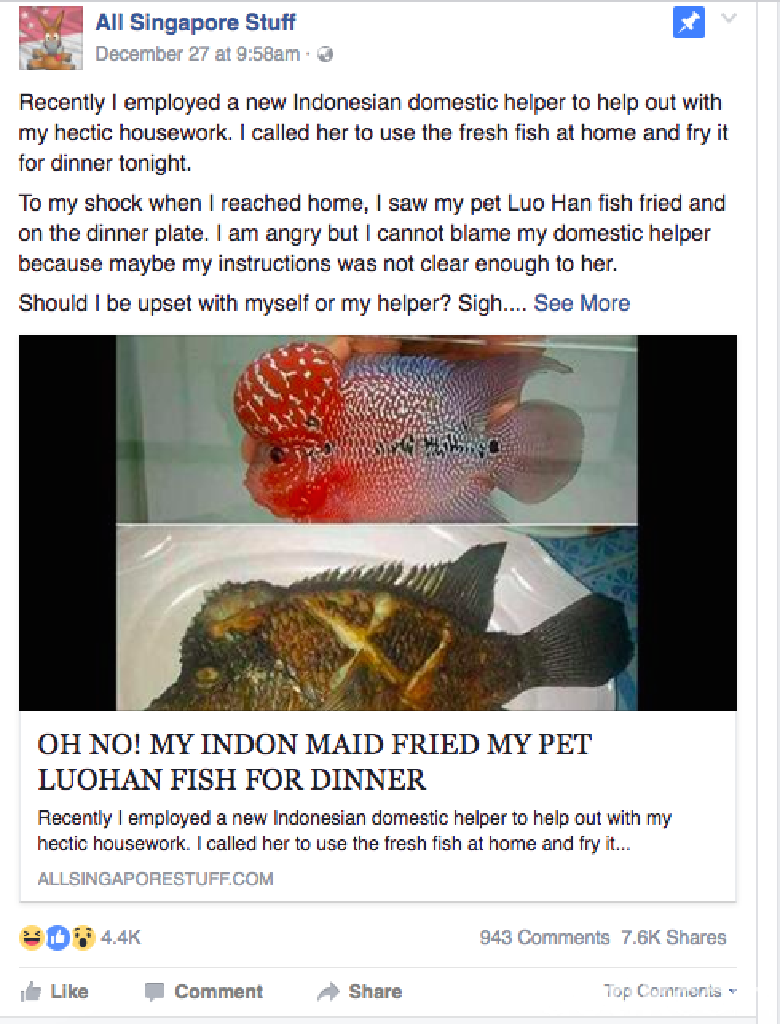Click the Haha laughing reaction emoji

31,938
